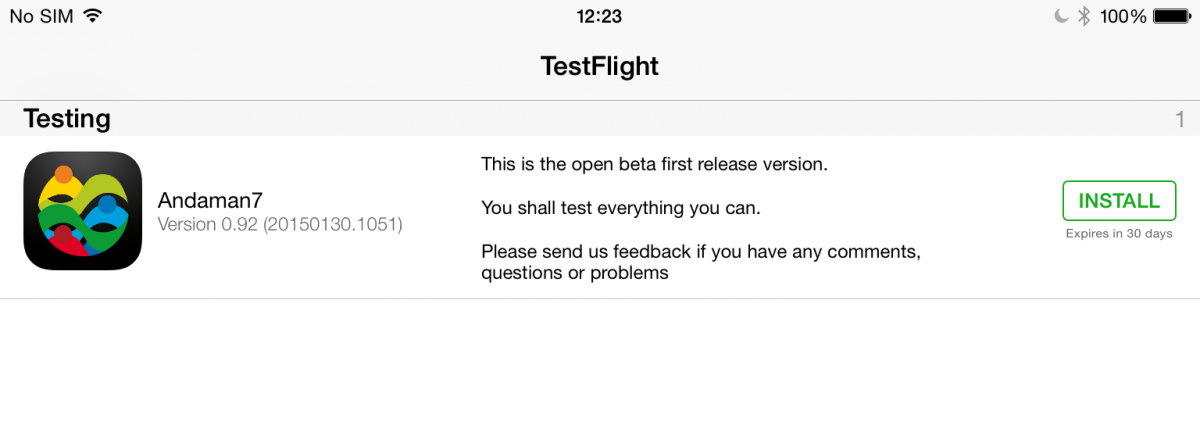This screenshot has width=1200, height=439.
Task: Tap the Wi-Fi signal icon
Action: click(93, 16)
